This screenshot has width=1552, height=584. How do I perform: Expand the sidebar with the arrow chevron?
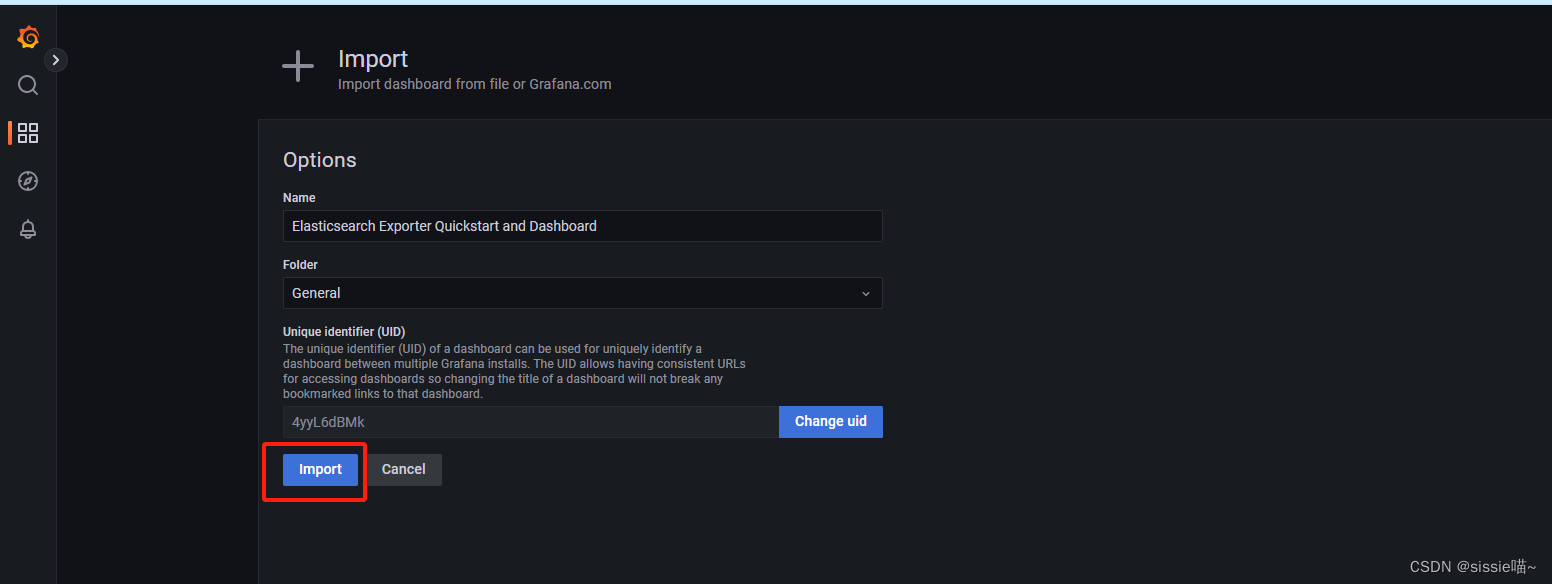click(55, 59)
